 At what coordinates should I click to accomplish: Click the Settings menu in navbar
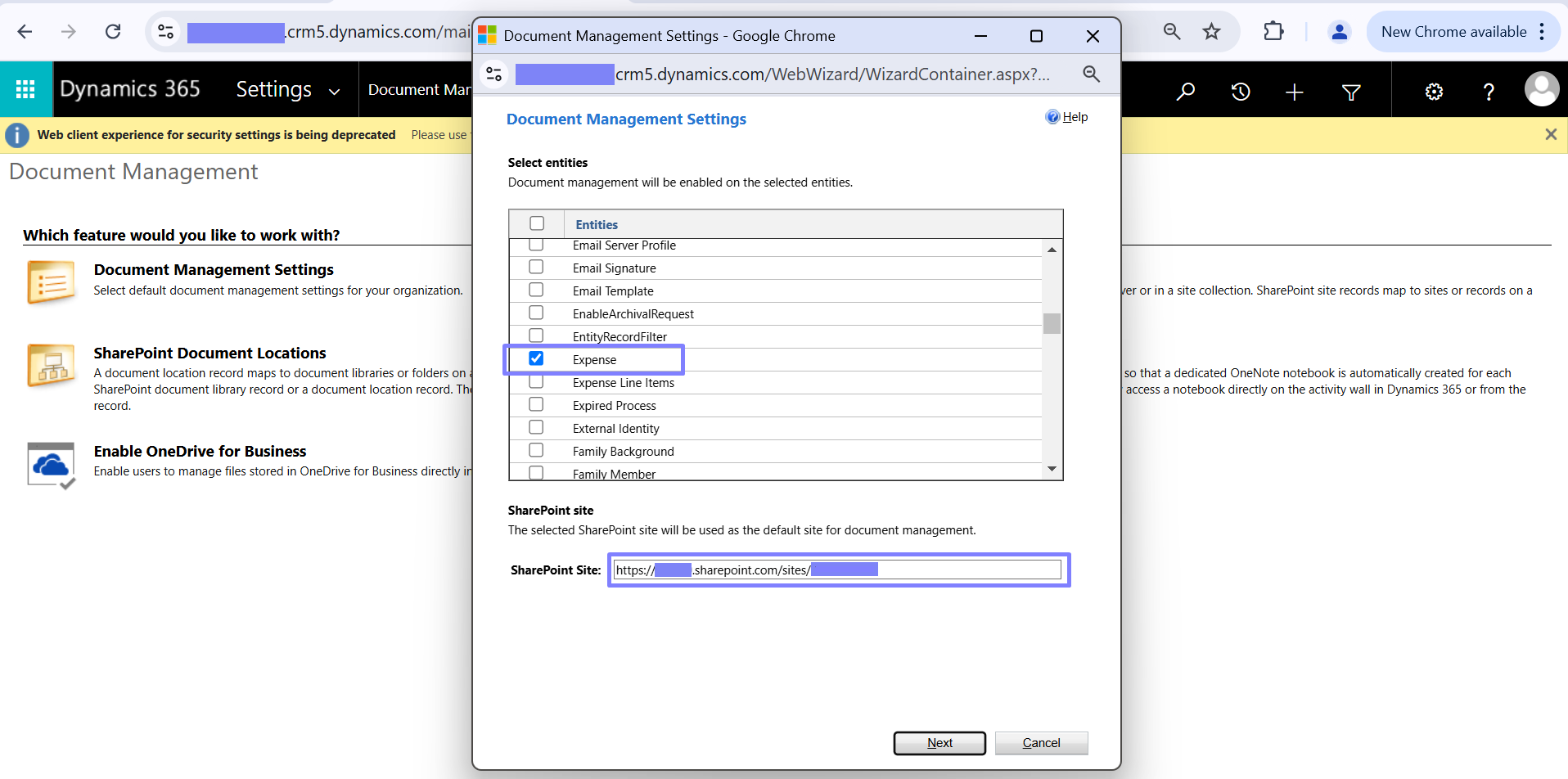click(274, 89)
